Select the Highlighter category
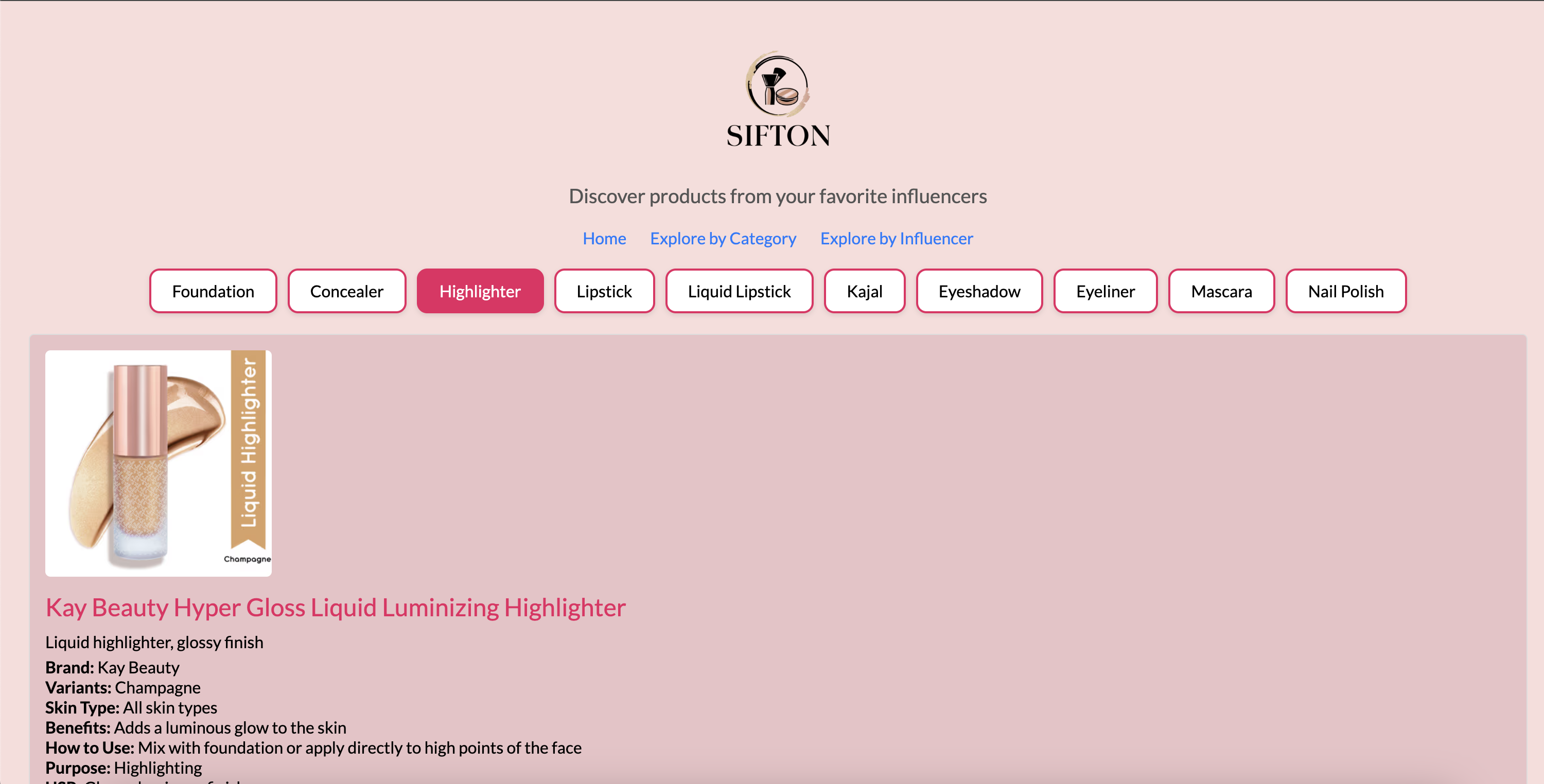This screenshot has height=784, width=1544. [480, 291]
